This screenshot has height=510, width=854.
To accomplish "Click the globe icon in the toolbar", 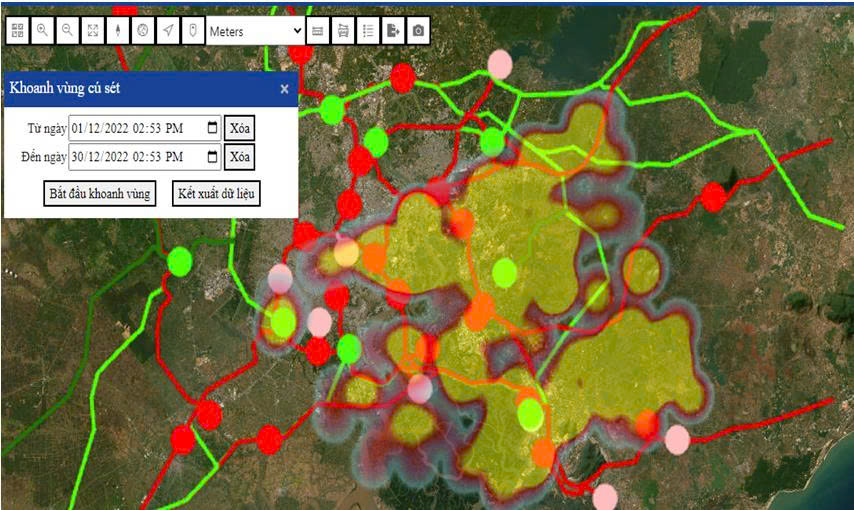I will [x=143, y=31].
